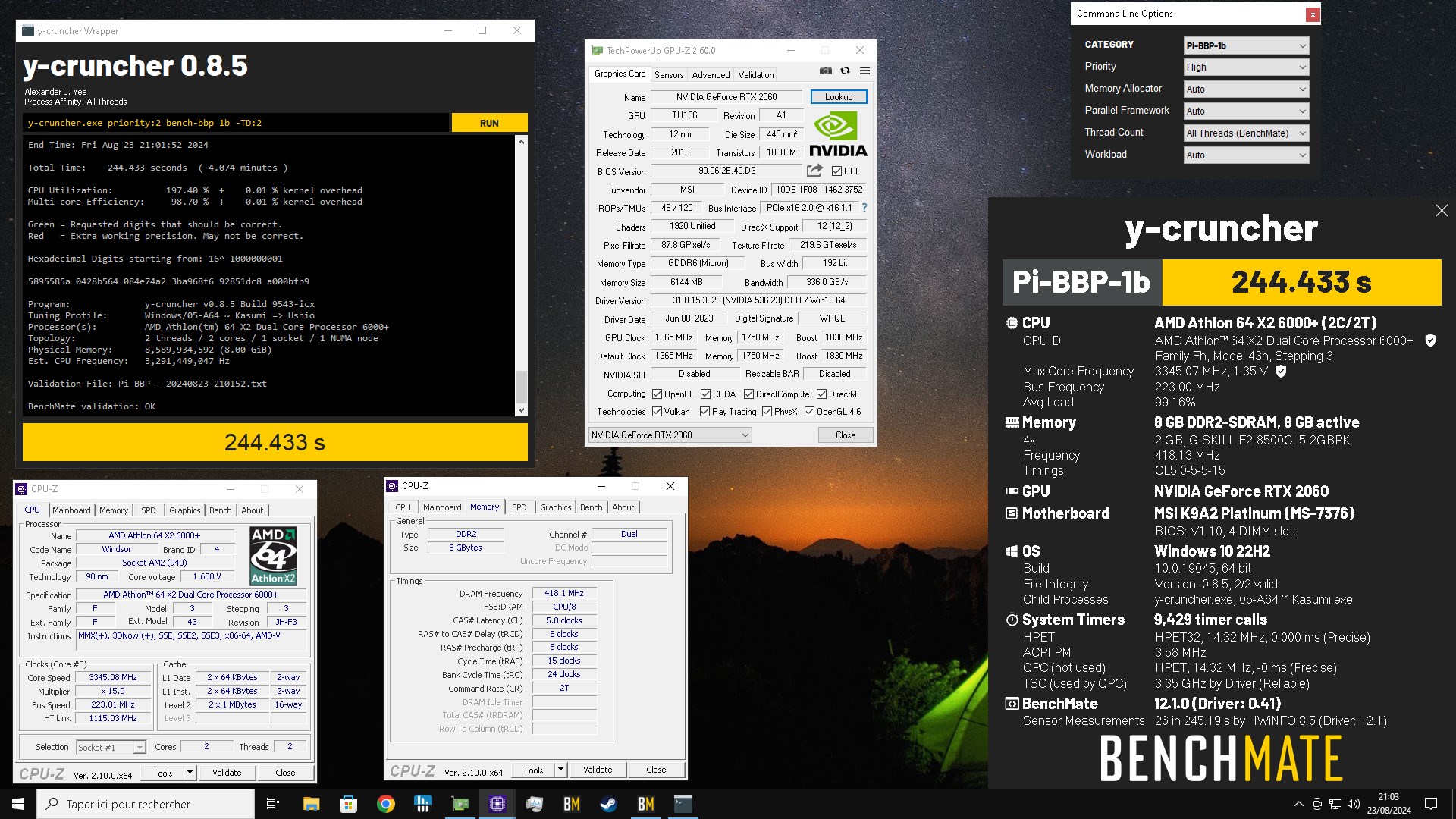Click the CPUID verified shield icon

point(1430,341)
